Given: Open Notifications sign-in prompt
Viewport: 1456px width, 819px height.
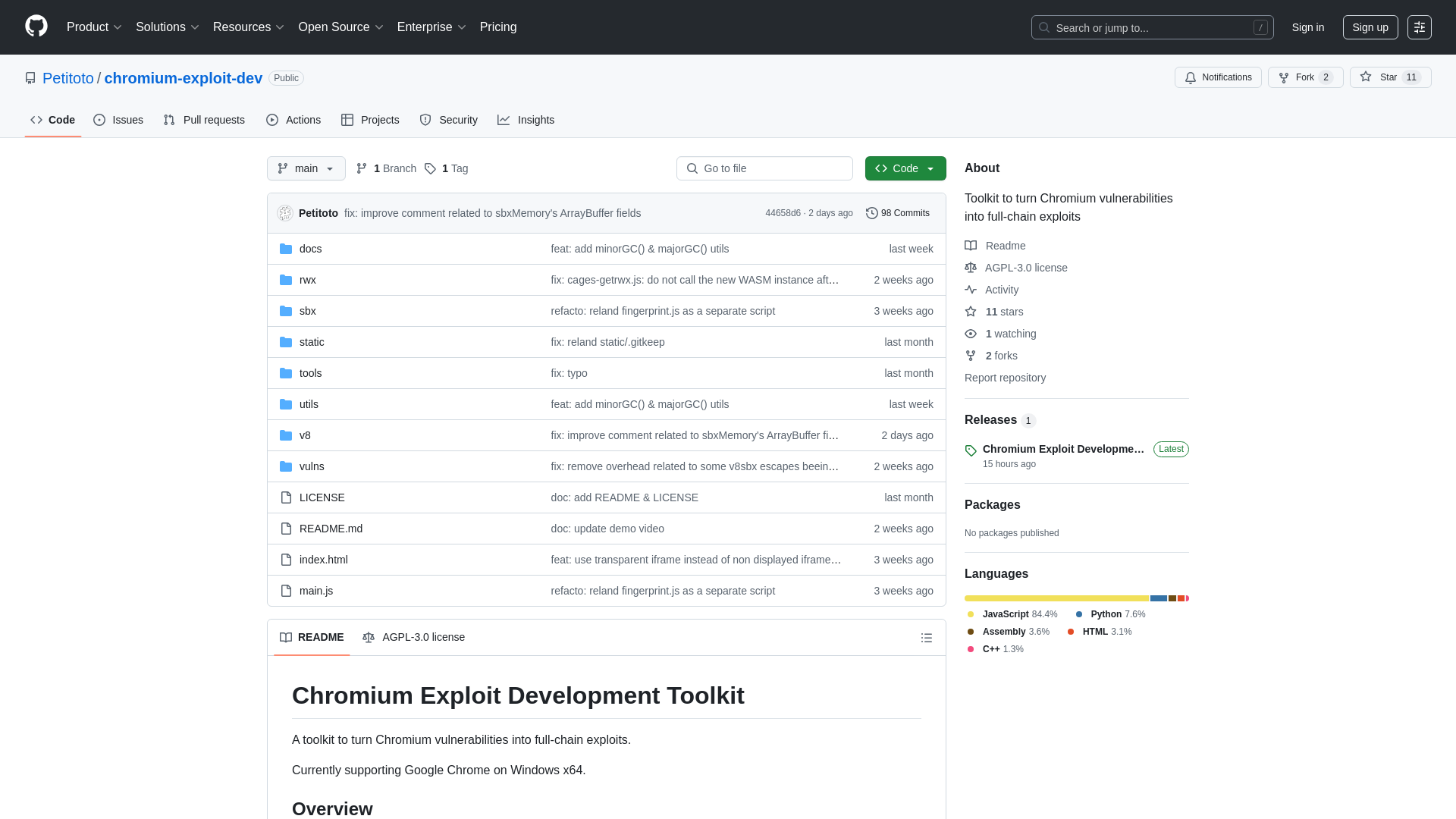Looking at the screenshot, I should tap(1218, 77).
